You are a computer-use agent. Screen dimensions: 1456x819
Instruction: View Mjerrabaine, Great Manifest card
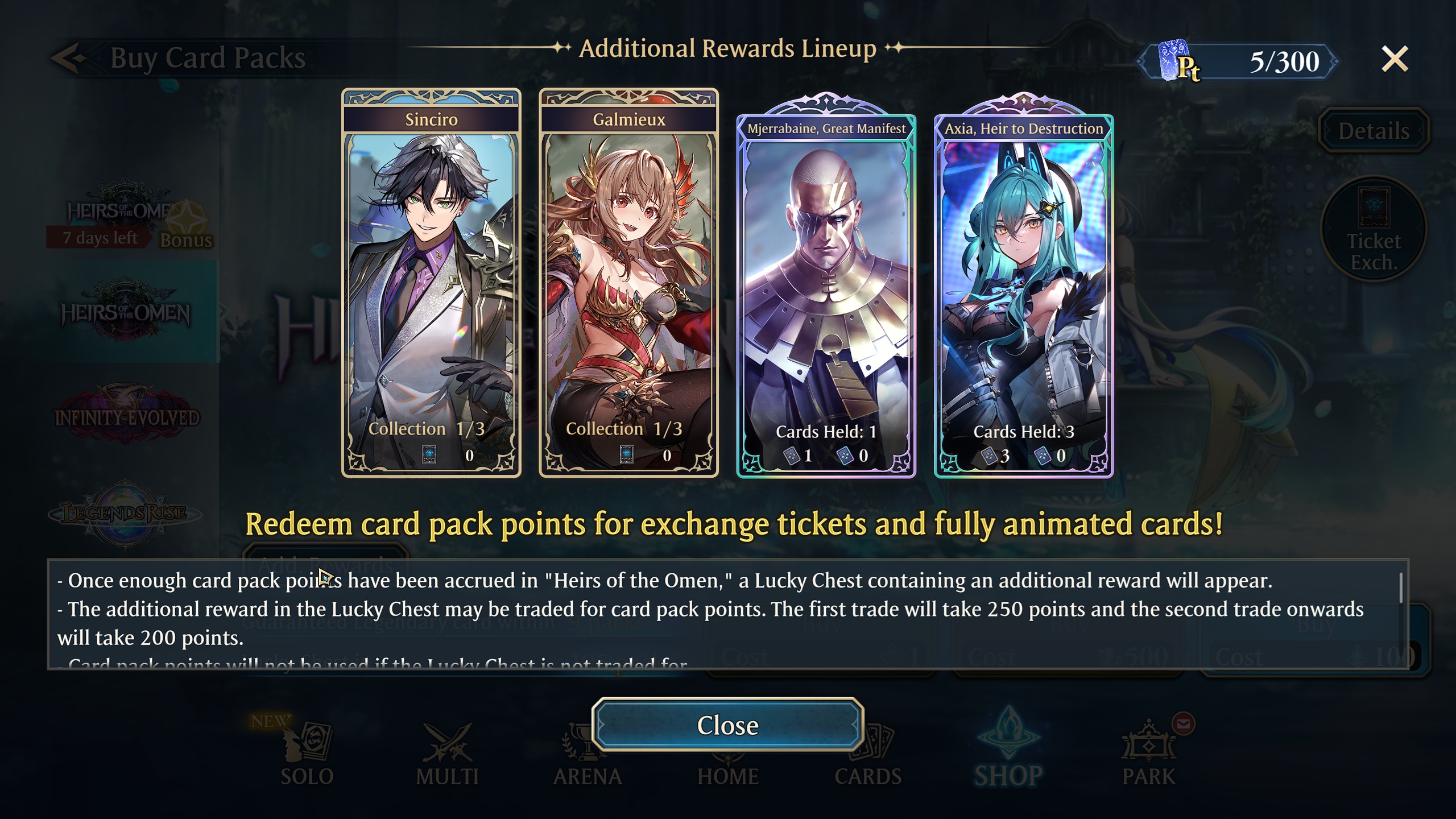pyautogui.click(x=826, y=286)
